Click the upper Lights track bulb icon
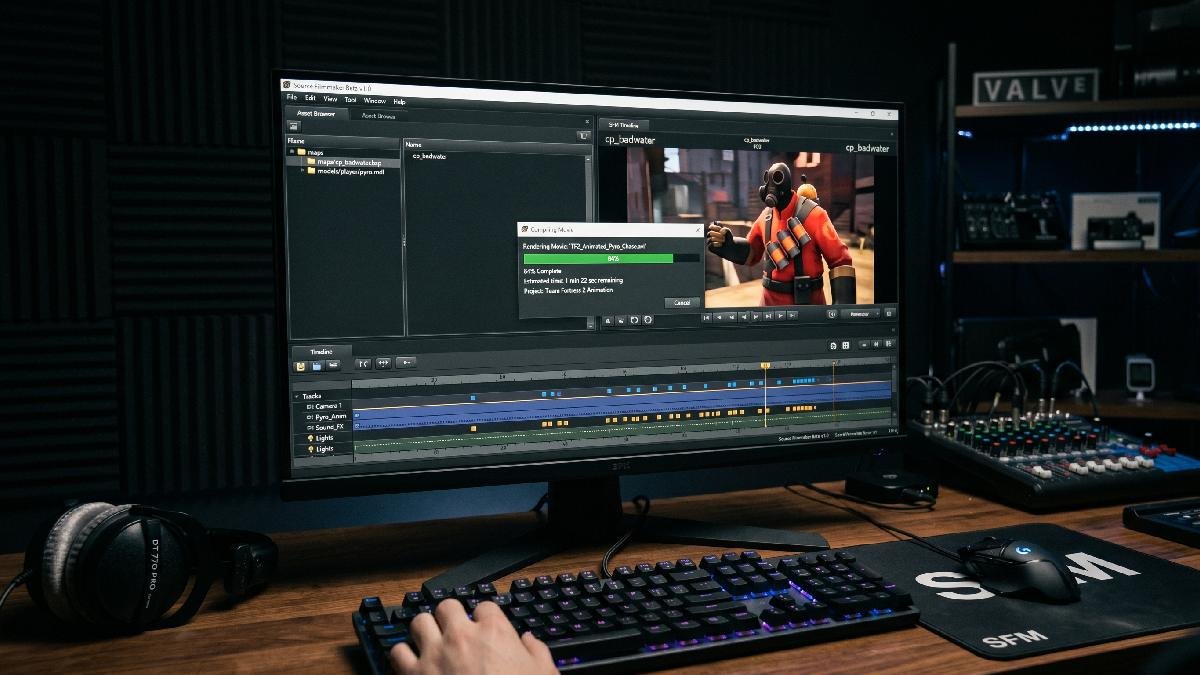The height and width of the screenshot is (675, 1200). (310, 438)
